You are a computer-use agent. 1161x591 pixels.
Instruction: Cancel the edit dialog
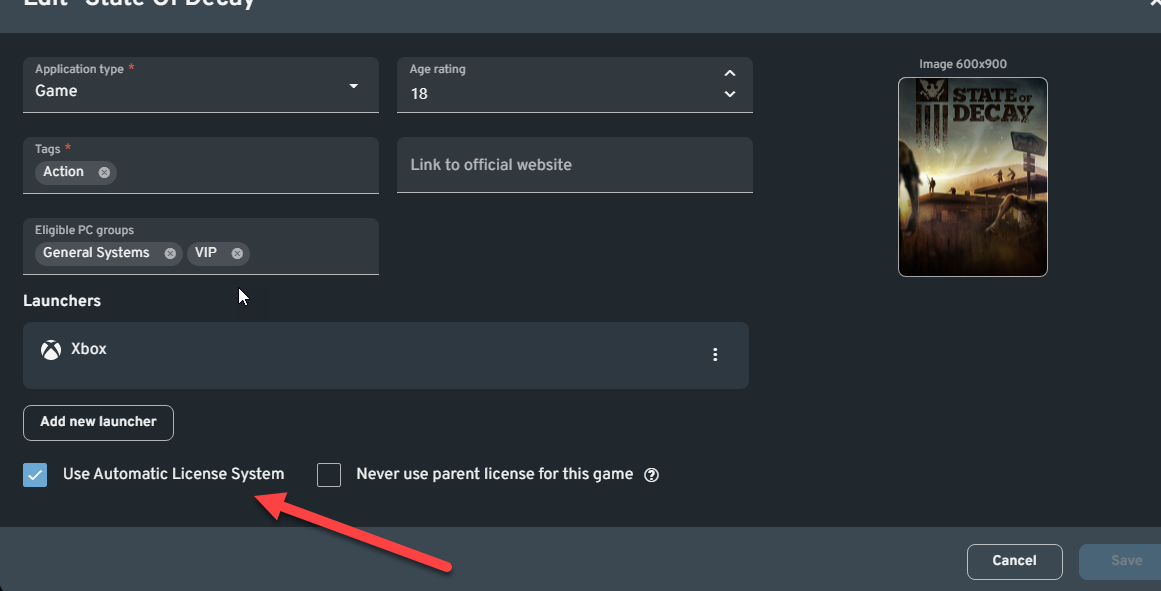(1014, 561)
